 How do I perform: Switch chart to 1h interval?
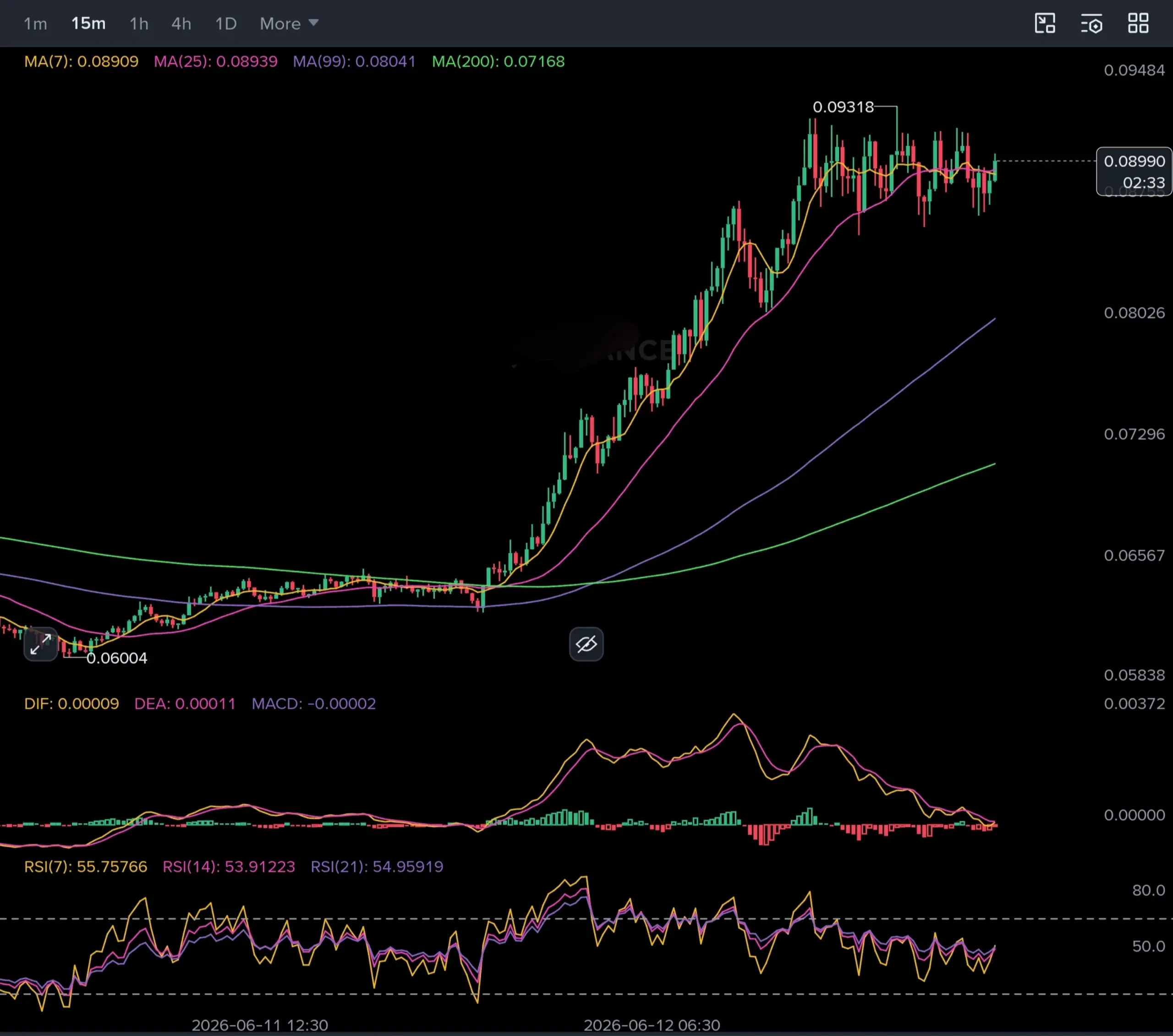[139, 23]
